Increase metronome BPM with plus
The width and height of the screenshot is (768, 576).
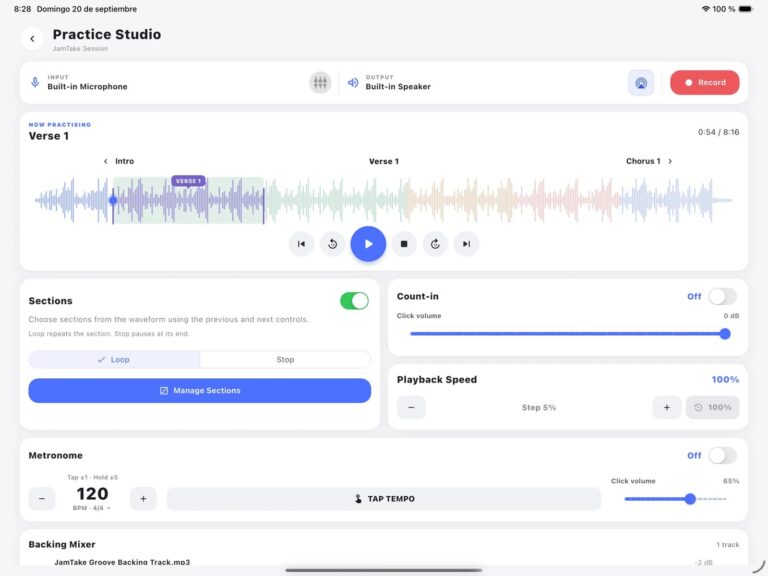point(143,499)
